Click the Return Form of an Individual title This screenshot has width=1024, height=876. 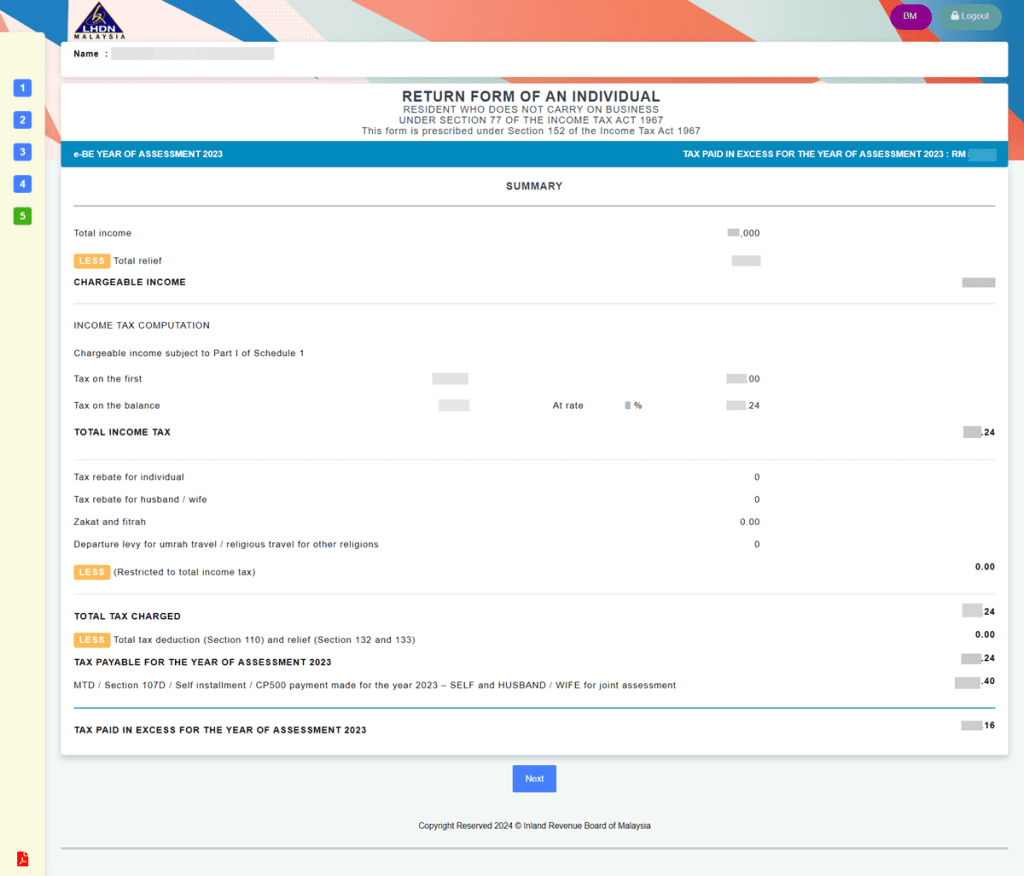[531, 97]
